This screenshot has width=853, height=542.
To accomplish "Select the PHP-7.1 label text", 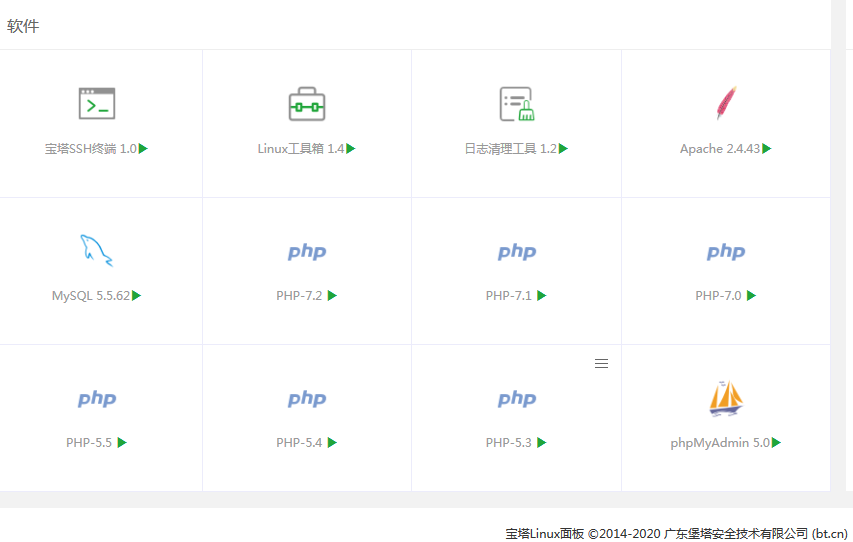I will click(509, 295).
